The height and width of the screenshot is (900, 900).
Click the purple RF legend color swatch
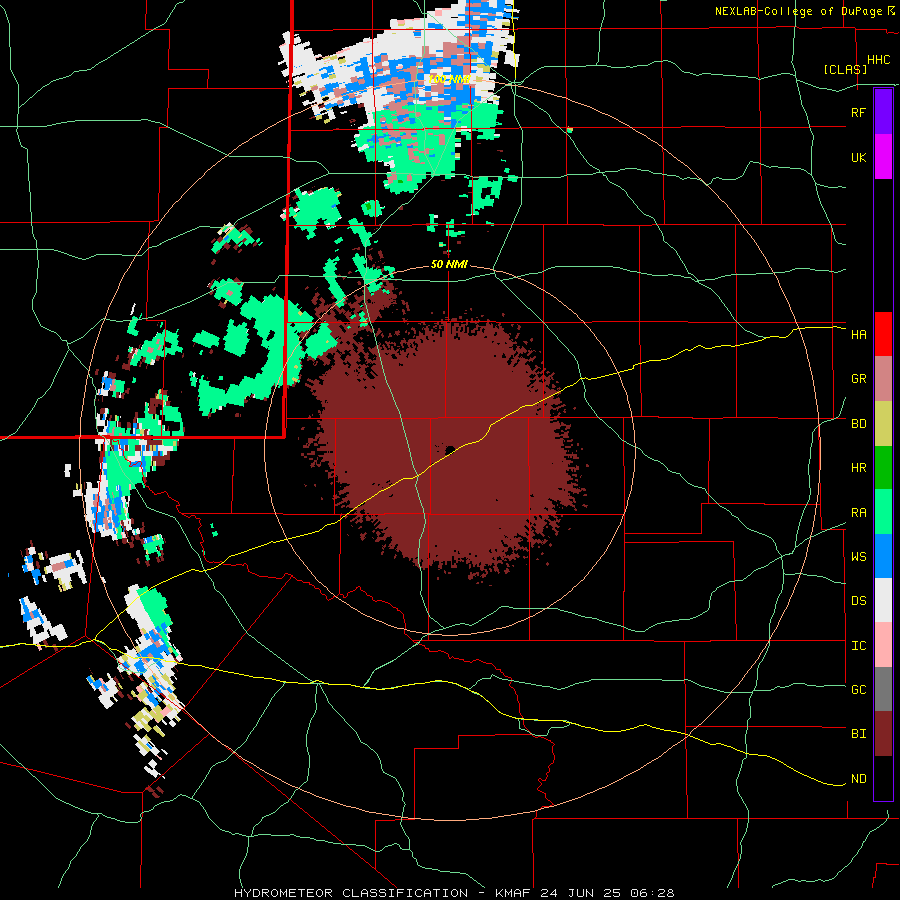[x=883, y=112]
